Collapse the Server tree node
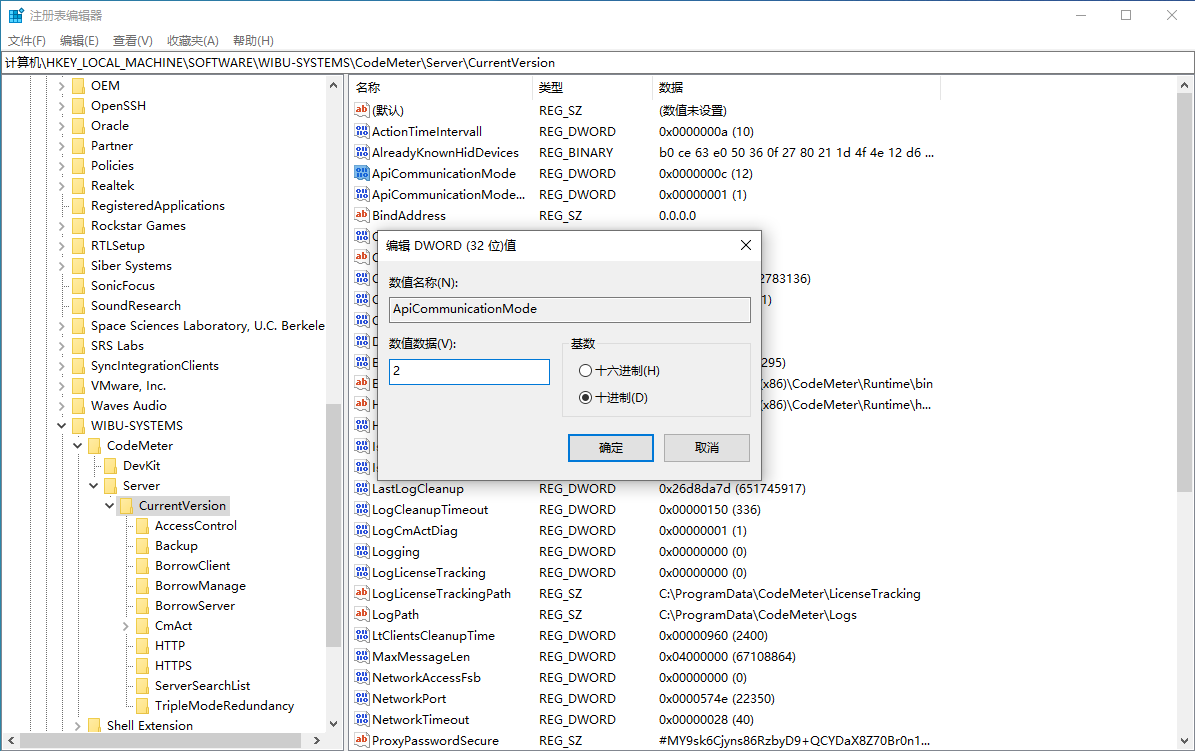This screenshot has width=1195, height=751. 94,486
